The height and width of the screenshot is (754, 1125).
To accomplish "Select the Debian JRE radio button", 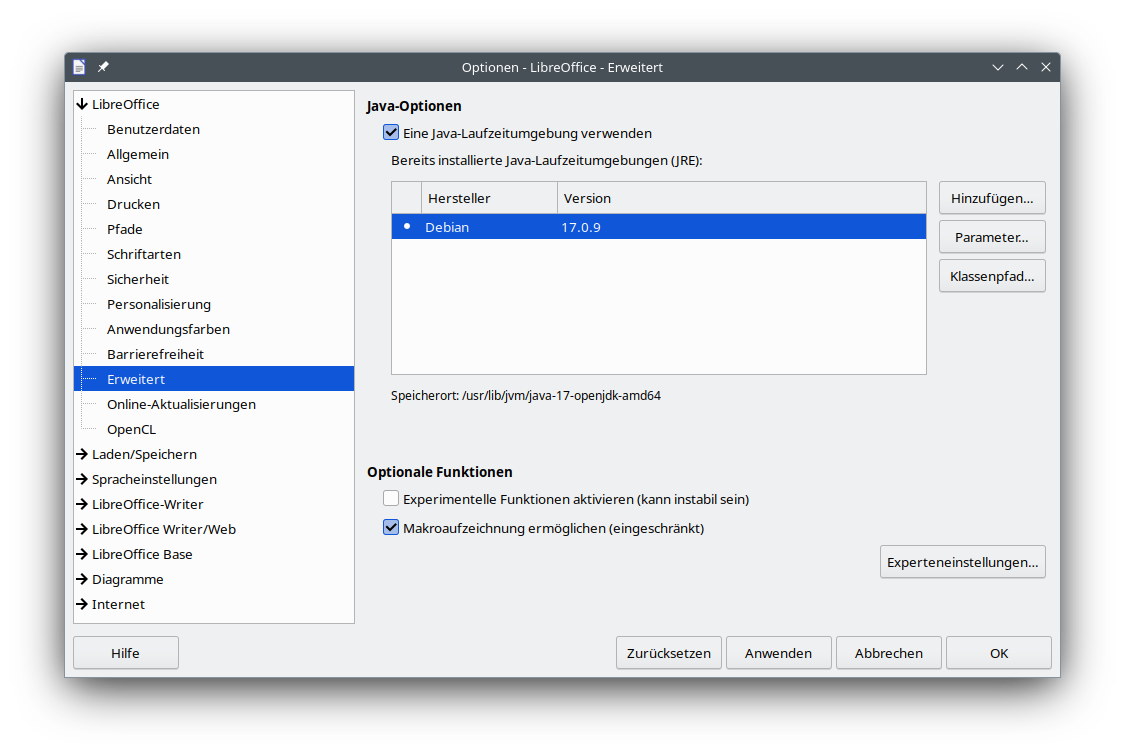I will click(x=407, y=227).
